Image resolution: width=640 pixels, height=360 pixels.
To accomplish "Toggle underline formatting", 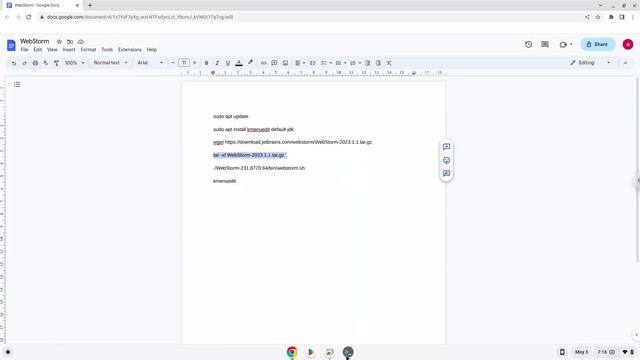I will (228, 63).
